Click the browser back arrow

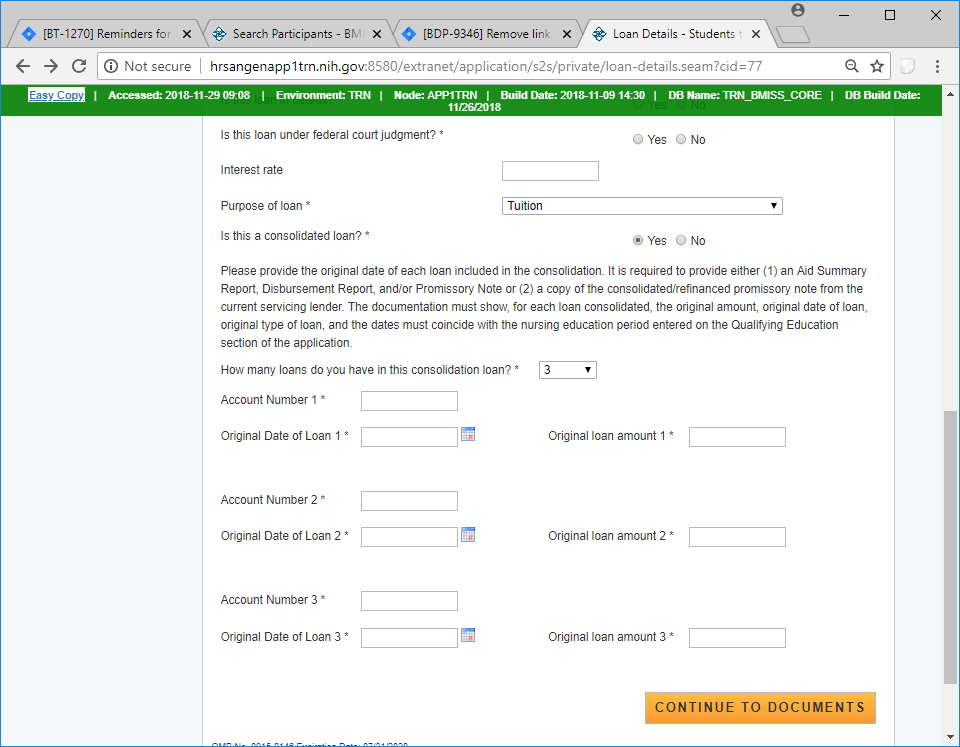pyautogui.click(x=23, y=66)
